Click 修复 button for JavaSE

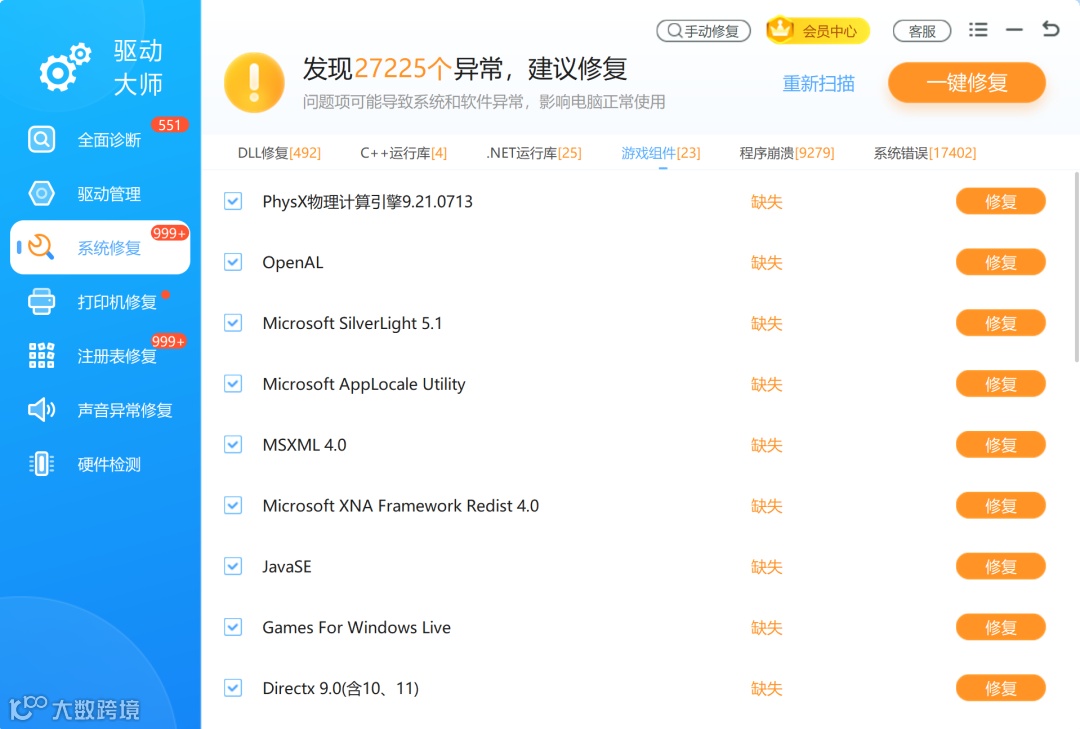(1001, 566)
